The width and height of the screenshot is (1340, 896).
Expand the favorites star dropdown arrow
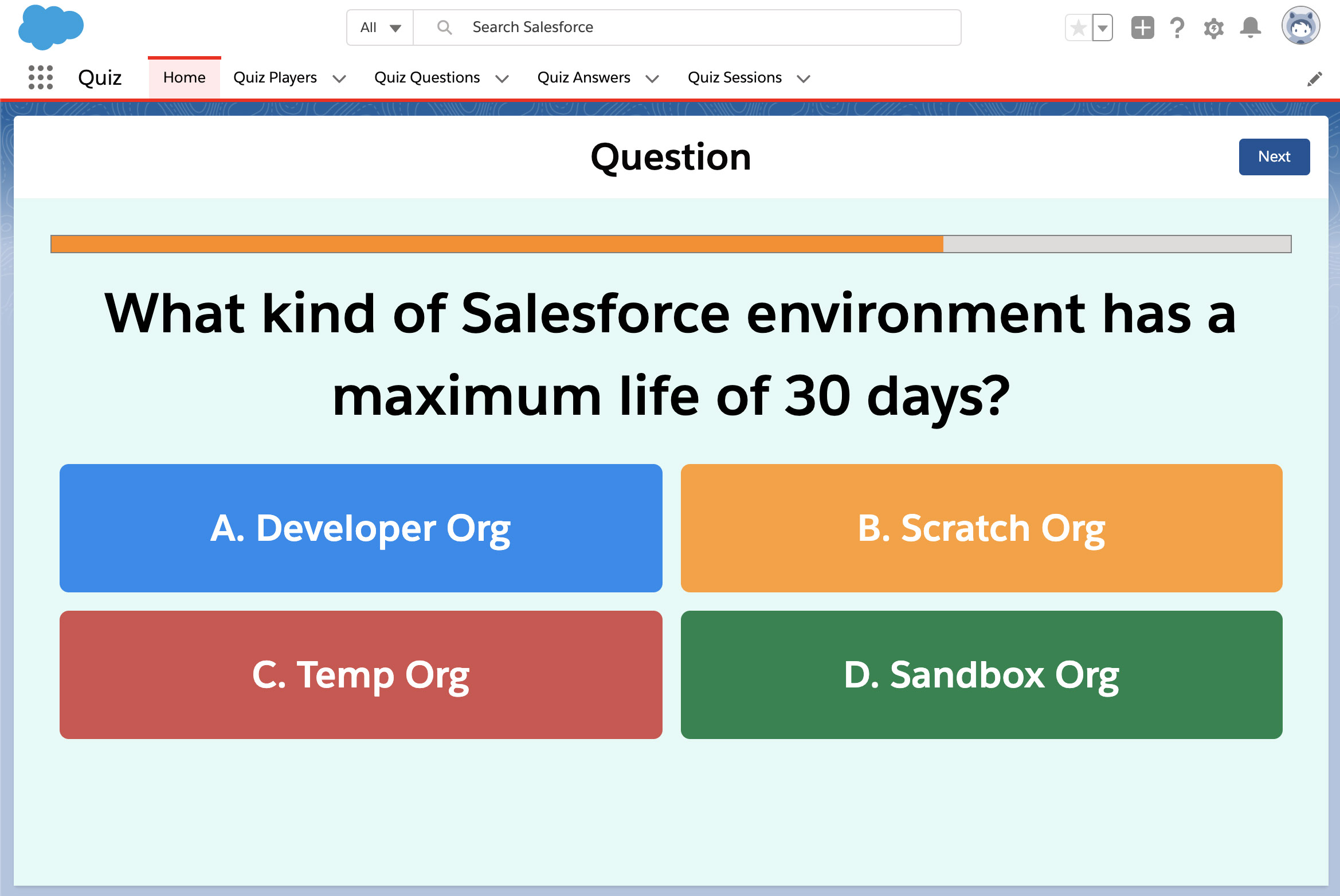pos(1102,28)
